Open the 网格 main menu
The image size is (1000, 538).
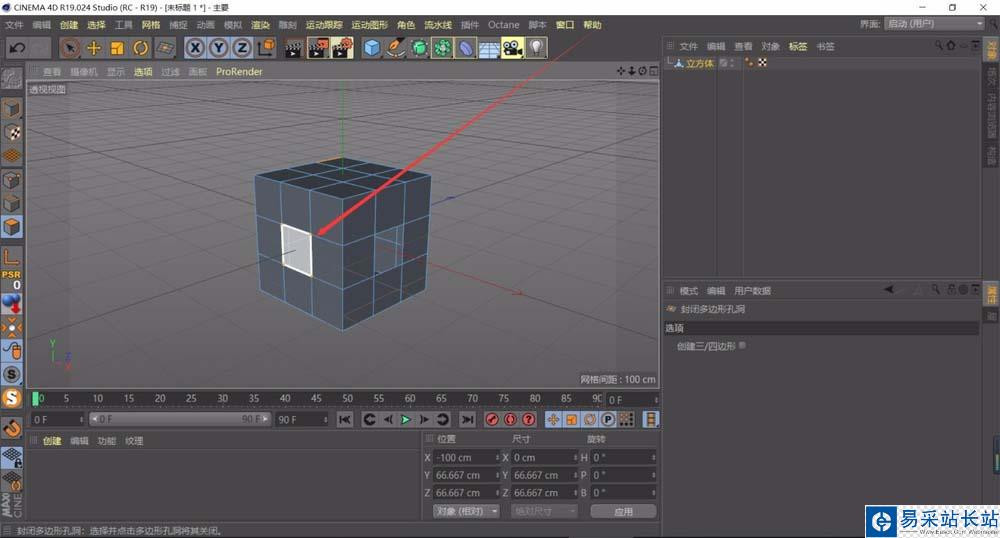tap(151, 25)
